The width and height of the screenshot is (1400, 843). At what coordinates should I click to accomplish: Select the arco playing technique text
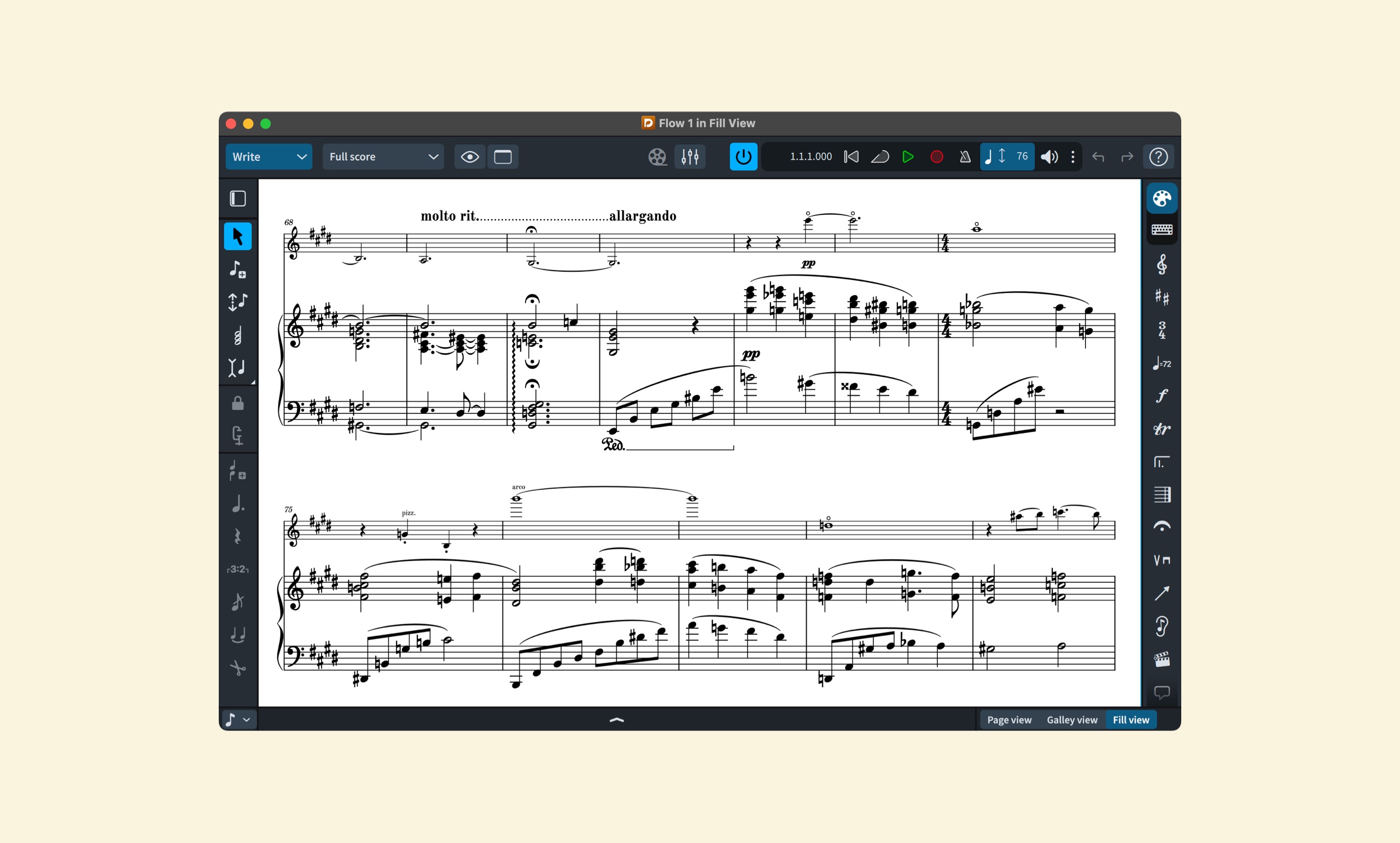[x=518, y=488]
